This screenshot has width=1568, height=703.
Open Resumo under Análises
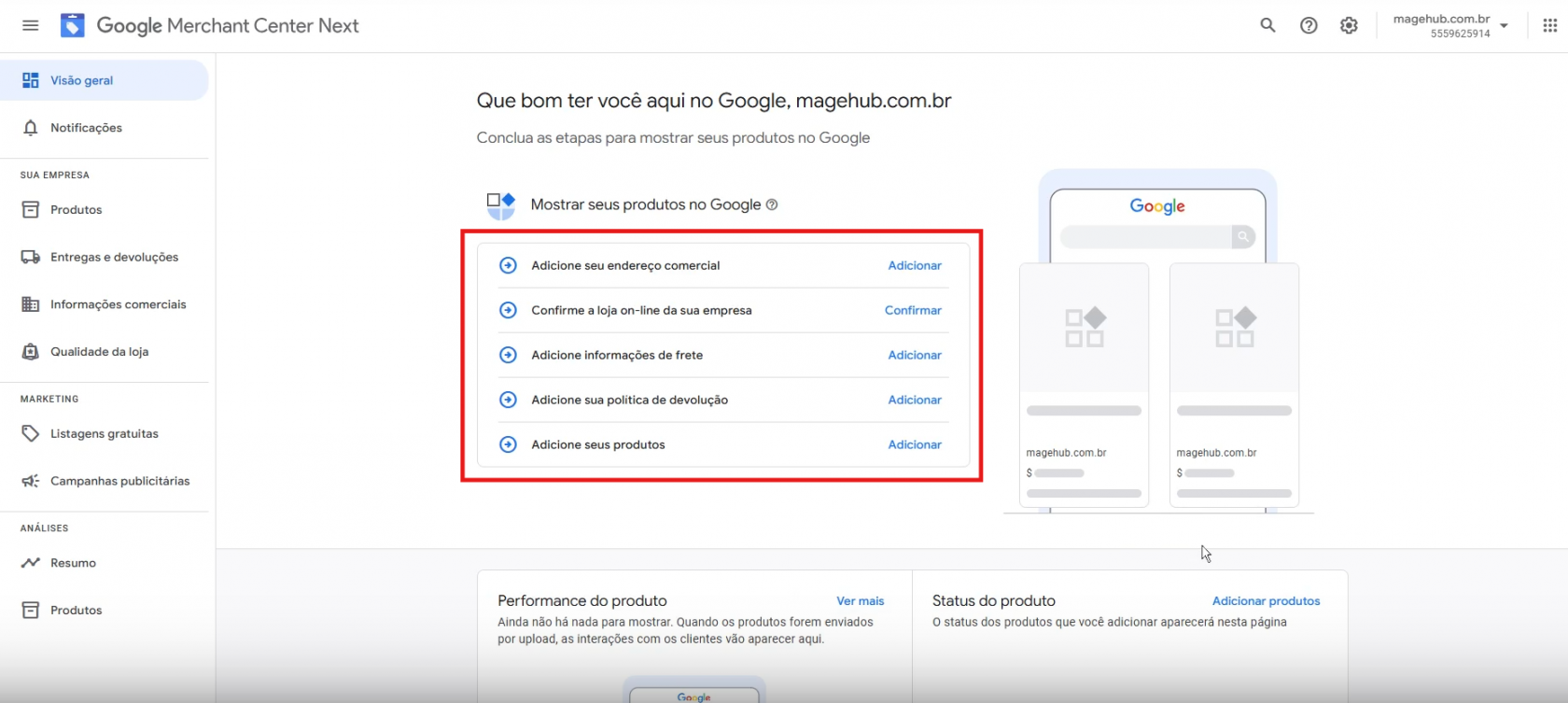105,563
